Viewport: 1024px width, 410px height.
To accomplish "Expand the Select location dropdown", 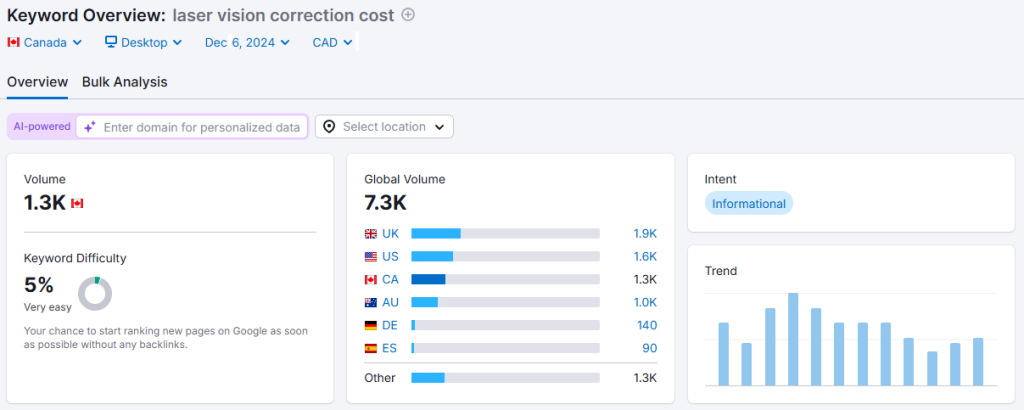I will coord(385,127).
